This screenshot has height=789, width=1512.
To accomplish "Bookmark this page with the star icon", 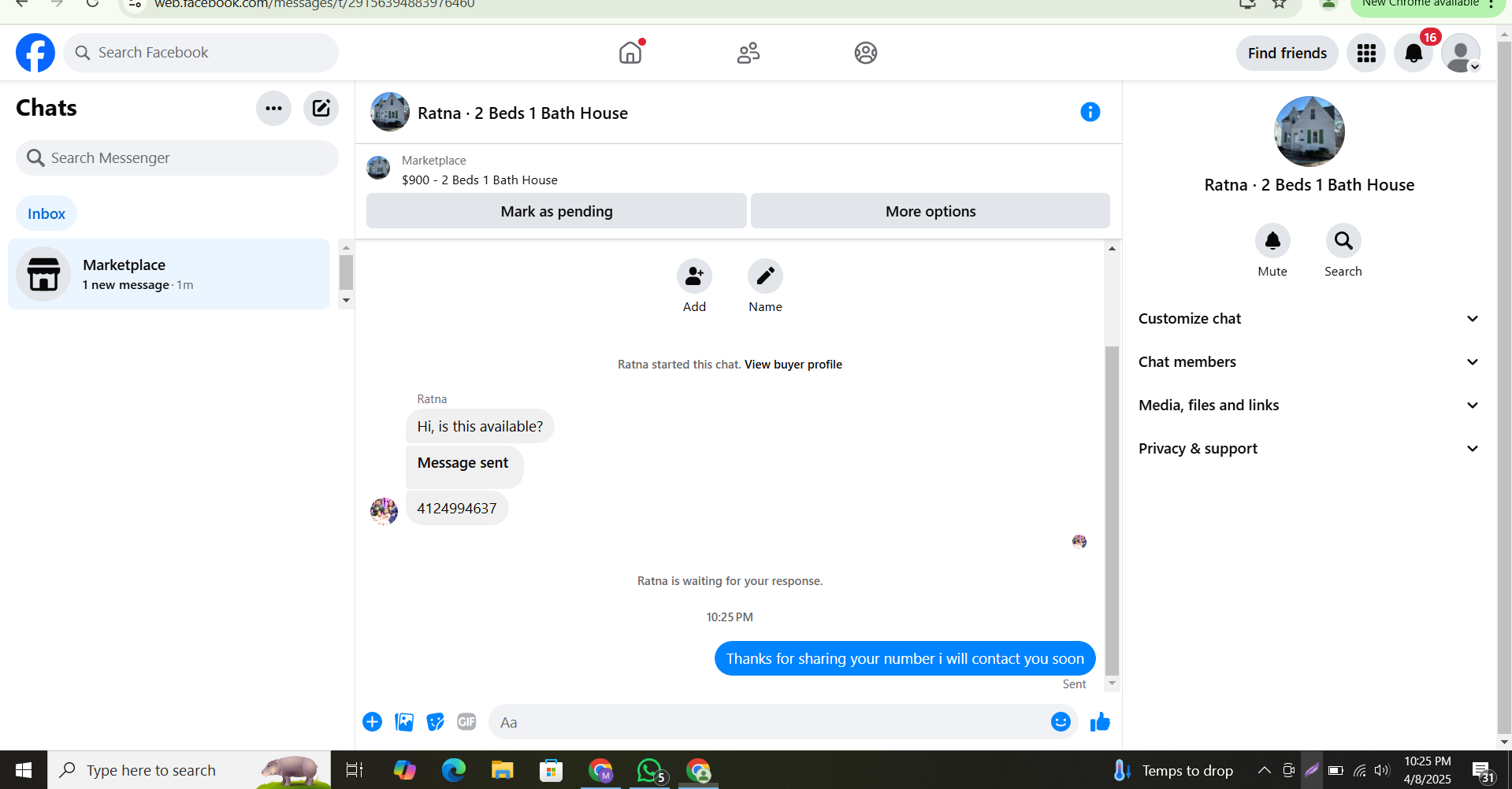I will pyautogui.click(x=1280, y=4).
